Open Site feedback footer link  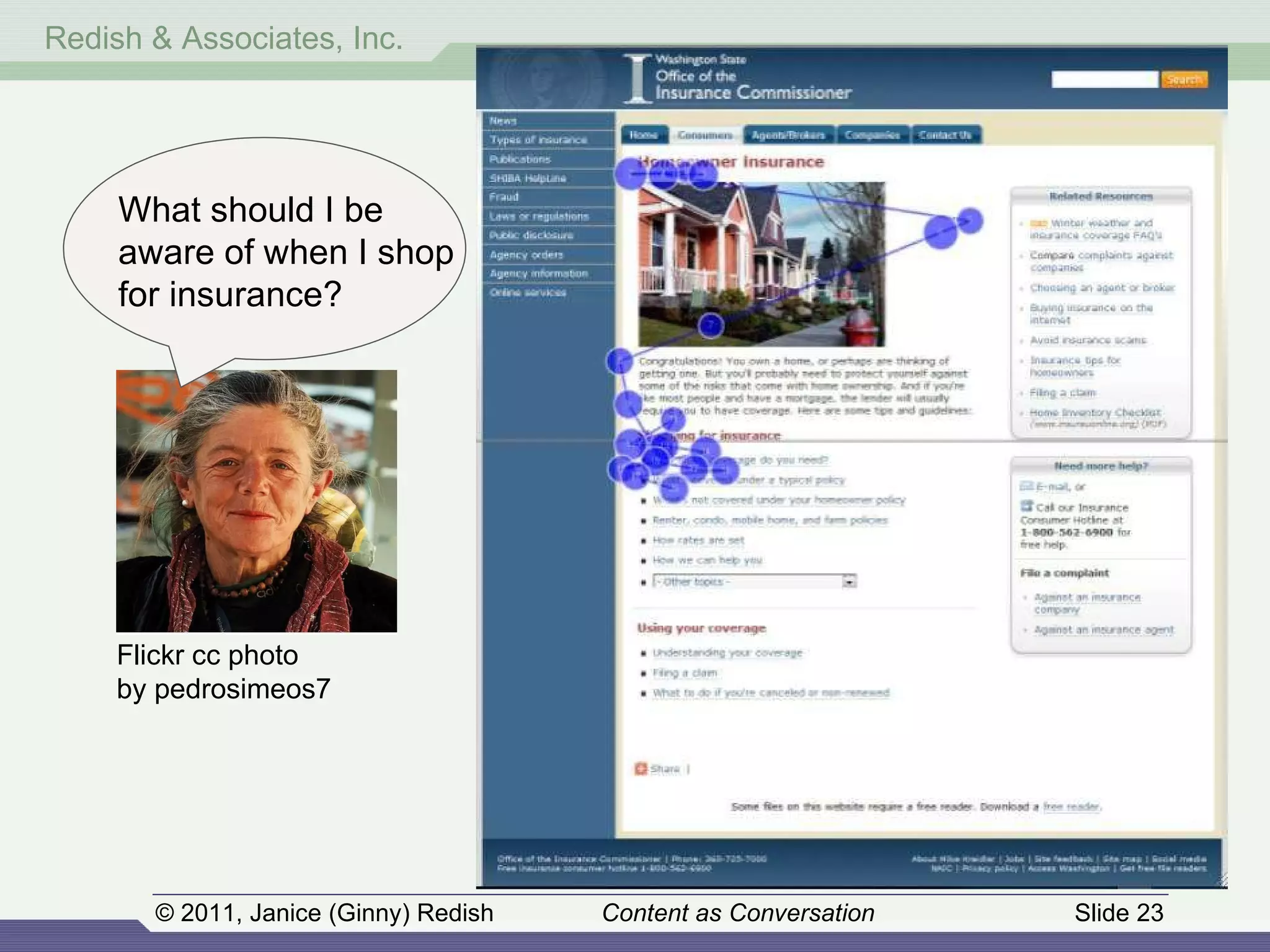point(1064,859)
